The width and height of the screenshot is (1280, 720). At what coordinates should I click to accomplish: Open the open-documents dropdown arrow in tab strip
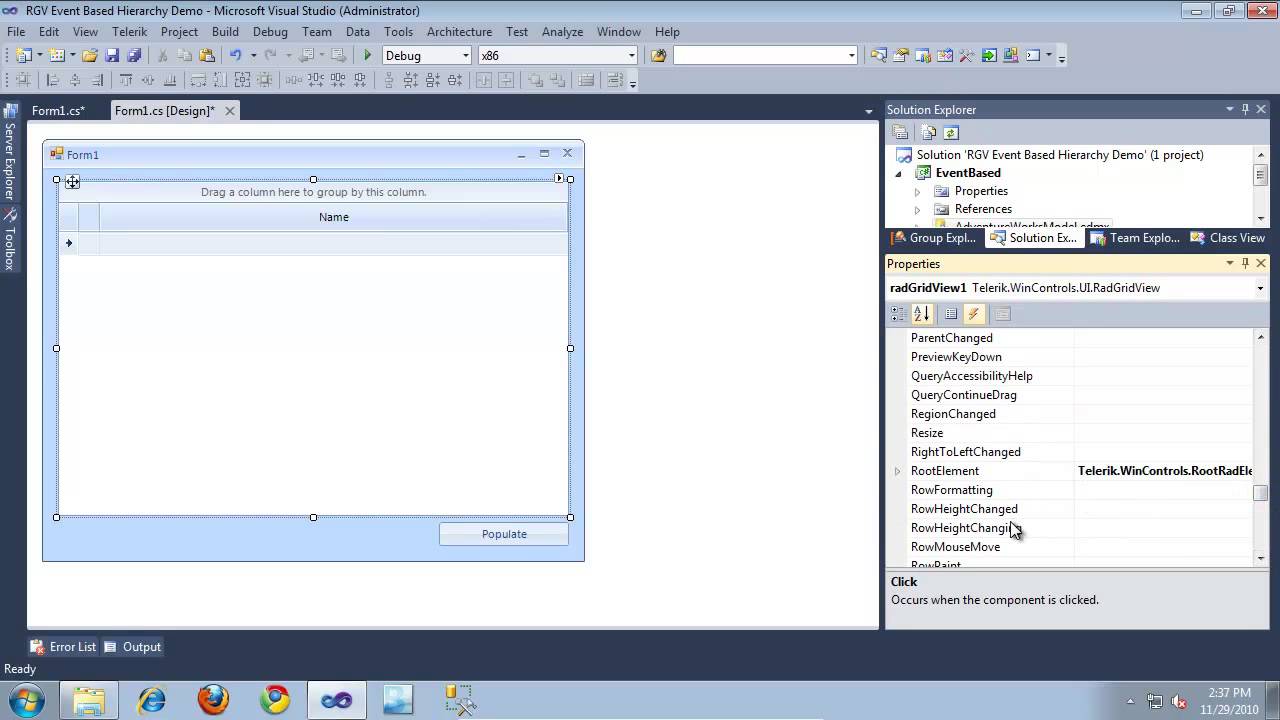click(868, 111)
